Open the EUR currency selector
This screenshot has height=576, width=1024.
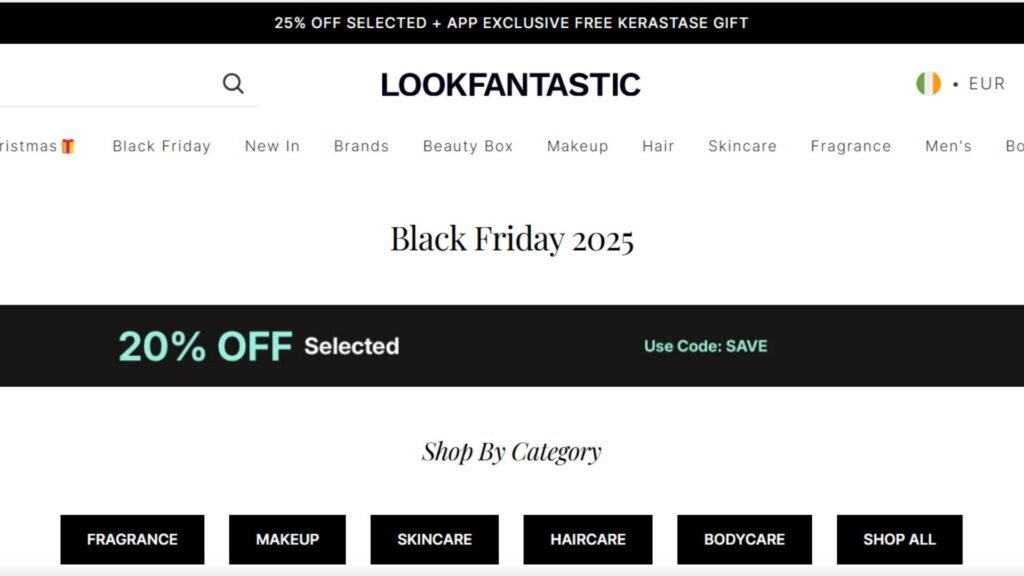(985, 84)
